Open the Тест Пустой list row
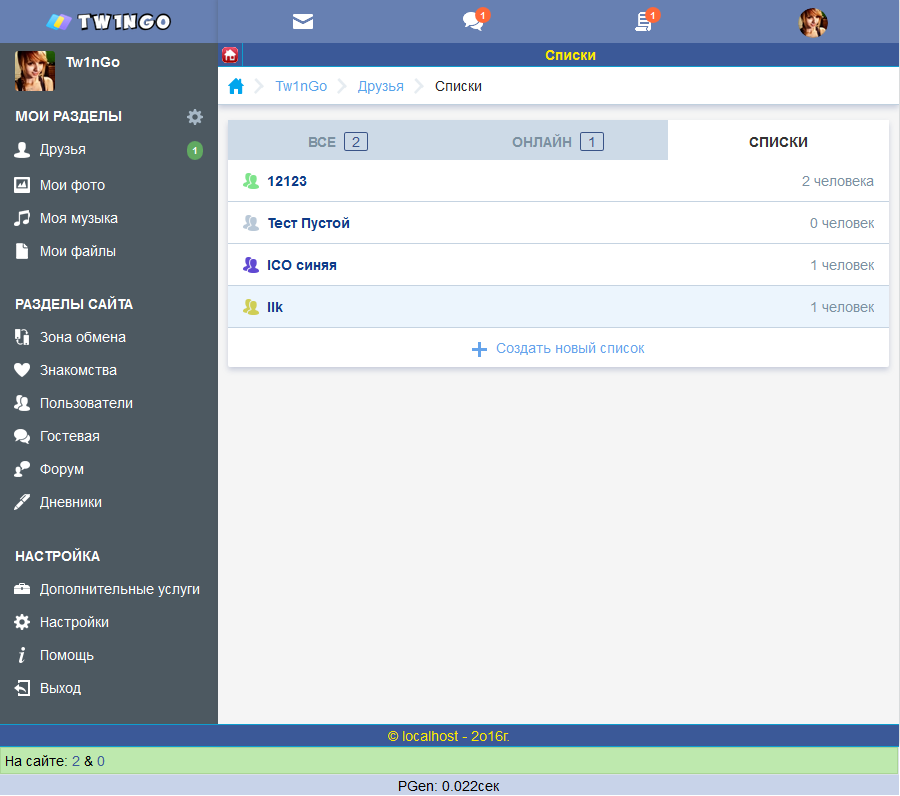This screenshot has width=900, height=796. [x=558, y=223]
